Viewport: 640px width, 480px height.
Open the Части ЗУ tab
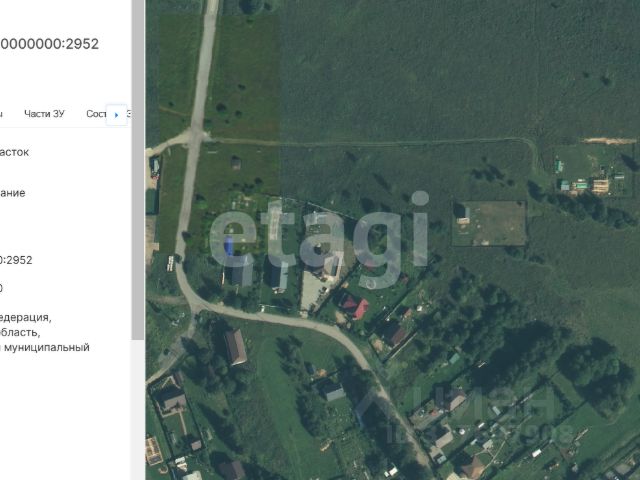tap(44, 114)
